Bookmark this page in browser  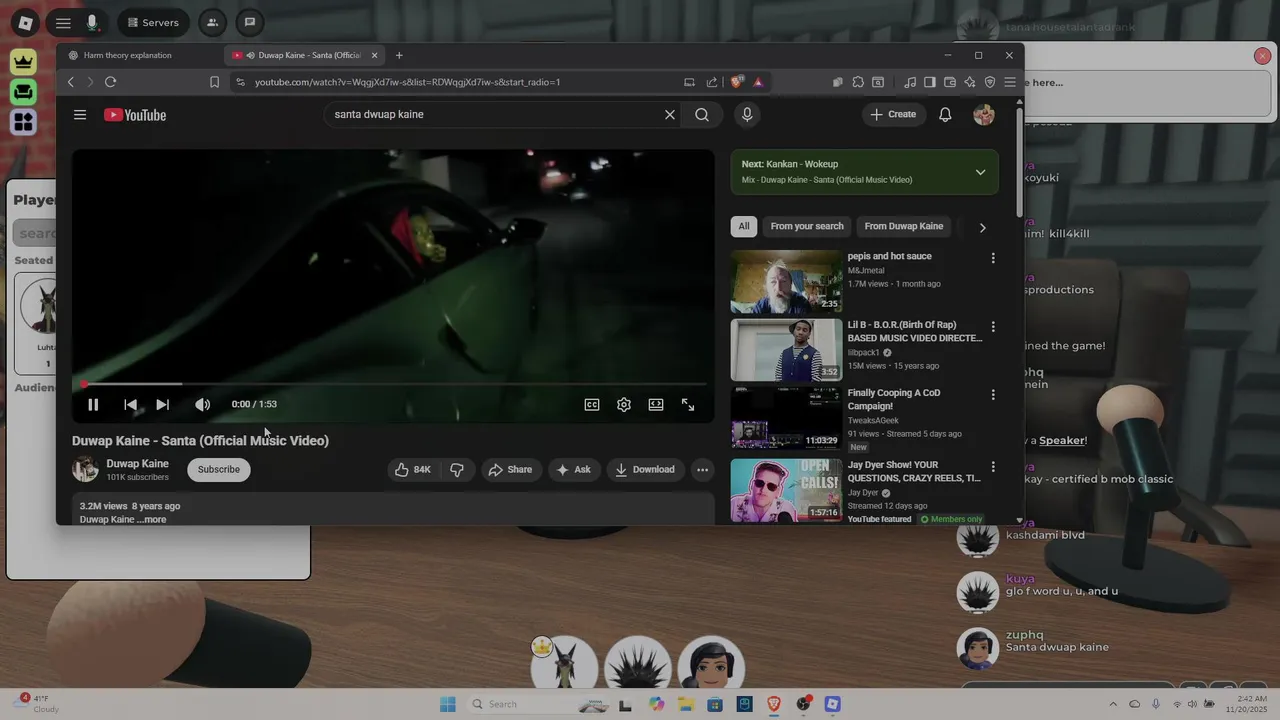point(214,82)
